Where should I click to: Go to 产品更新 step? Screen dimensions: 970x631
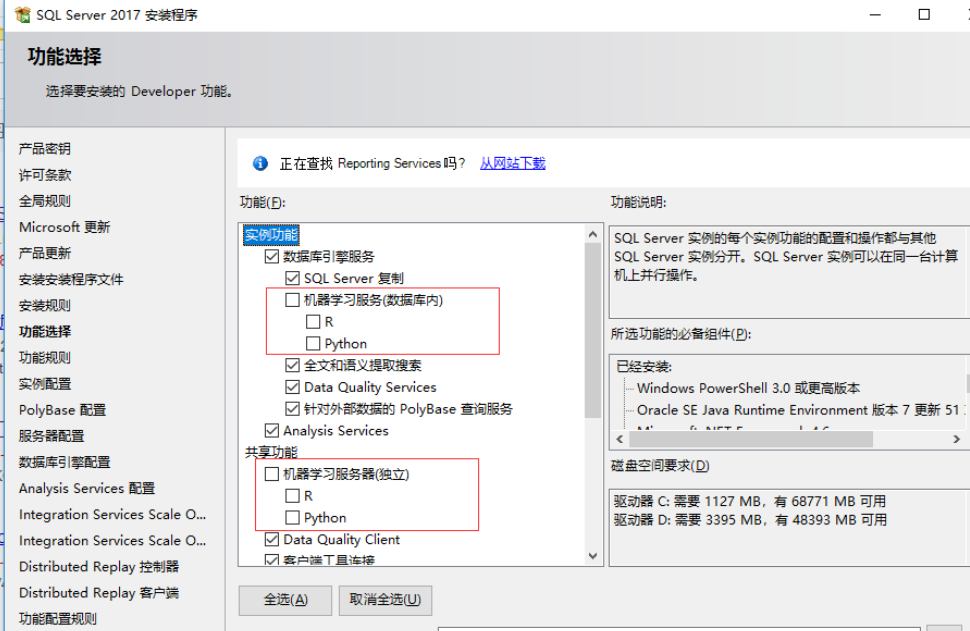point(45,253)
